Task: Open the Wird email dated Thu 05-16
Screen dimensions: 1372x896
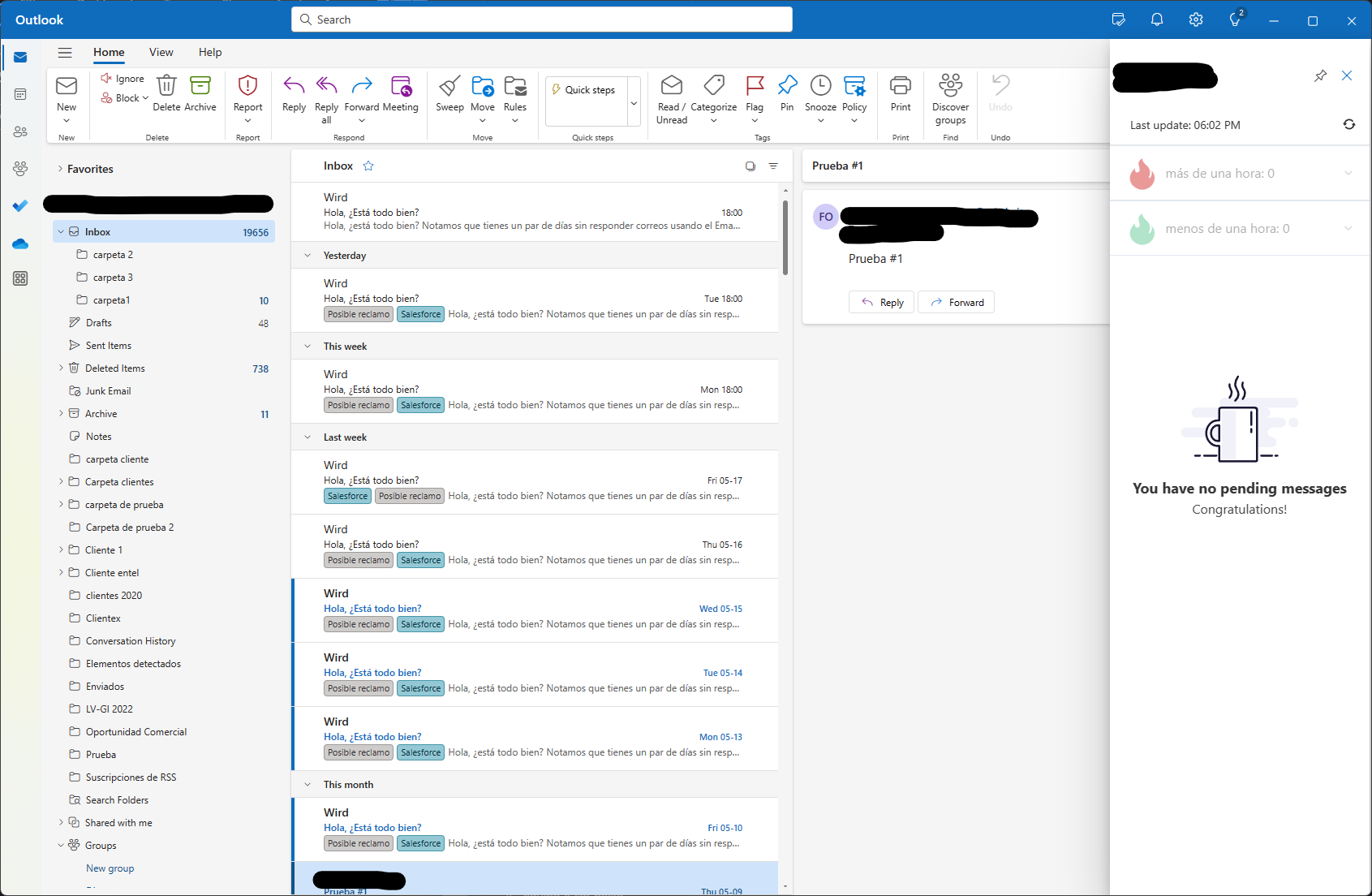Action: point(535,545)
